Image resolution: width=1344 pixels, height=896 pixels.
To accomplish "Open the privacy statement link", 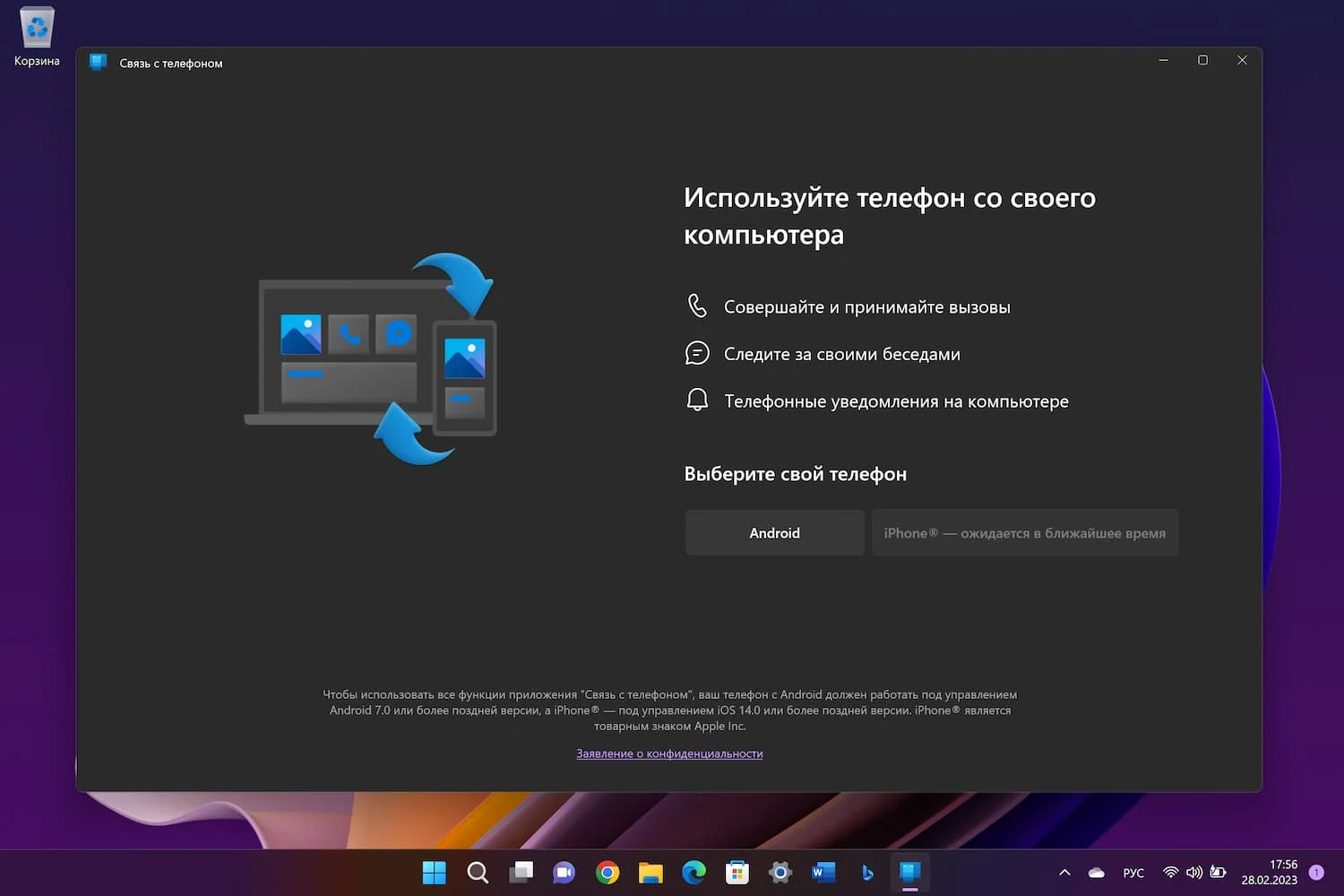I will click(669, 754).
